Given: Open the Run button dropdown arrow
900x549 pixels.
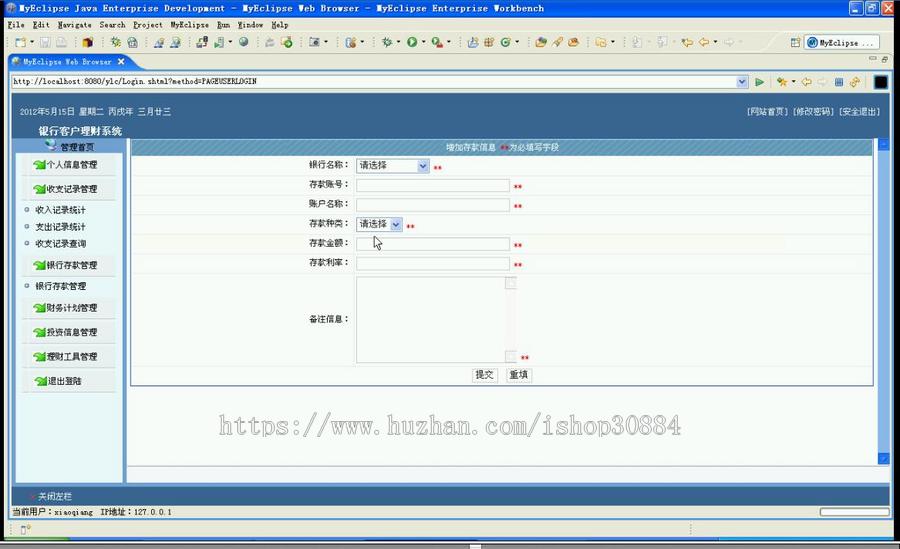Looking at the screenshot, I should coord(424,42).
